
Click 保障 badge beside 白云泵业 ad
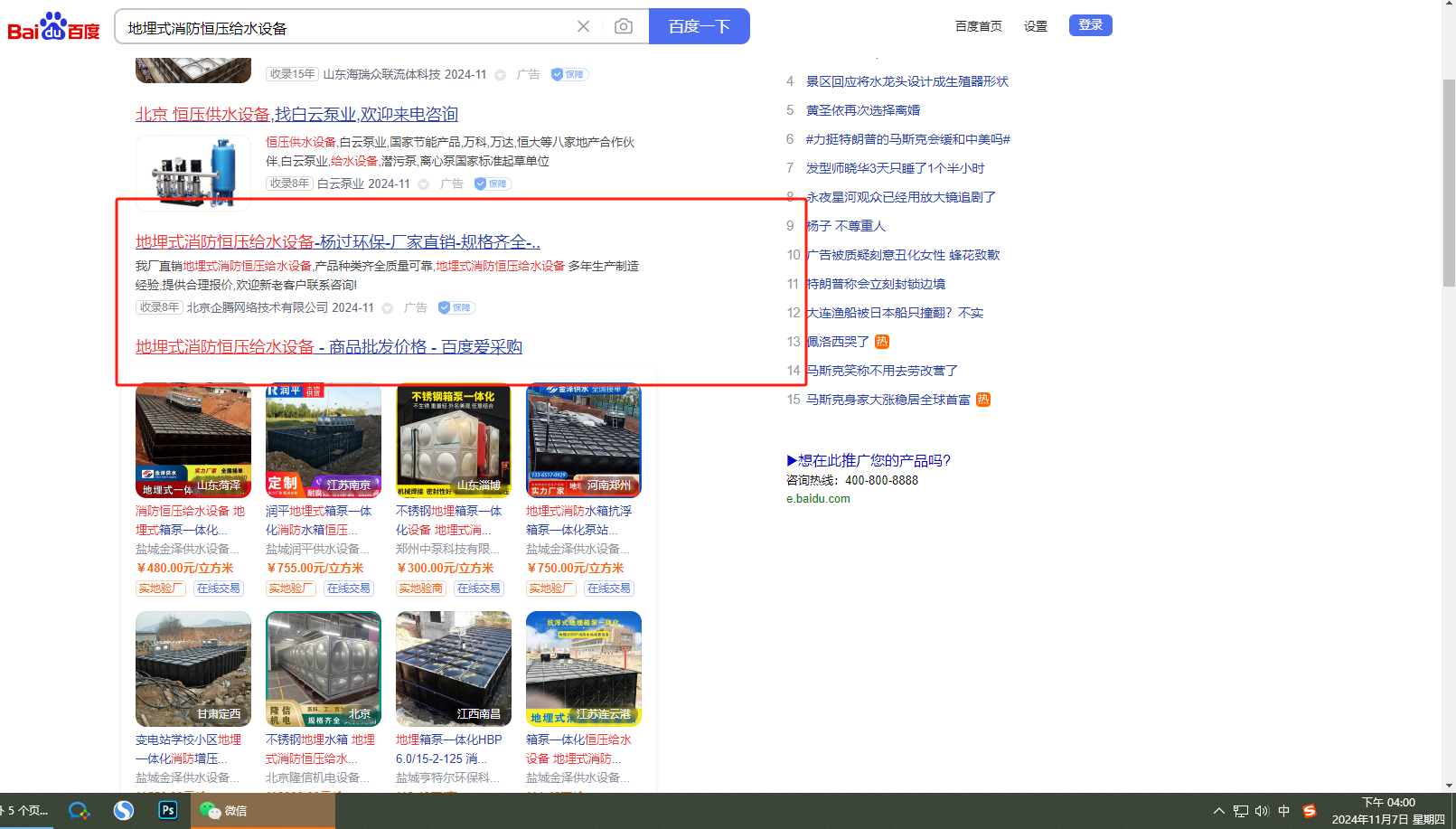point(493,184)
